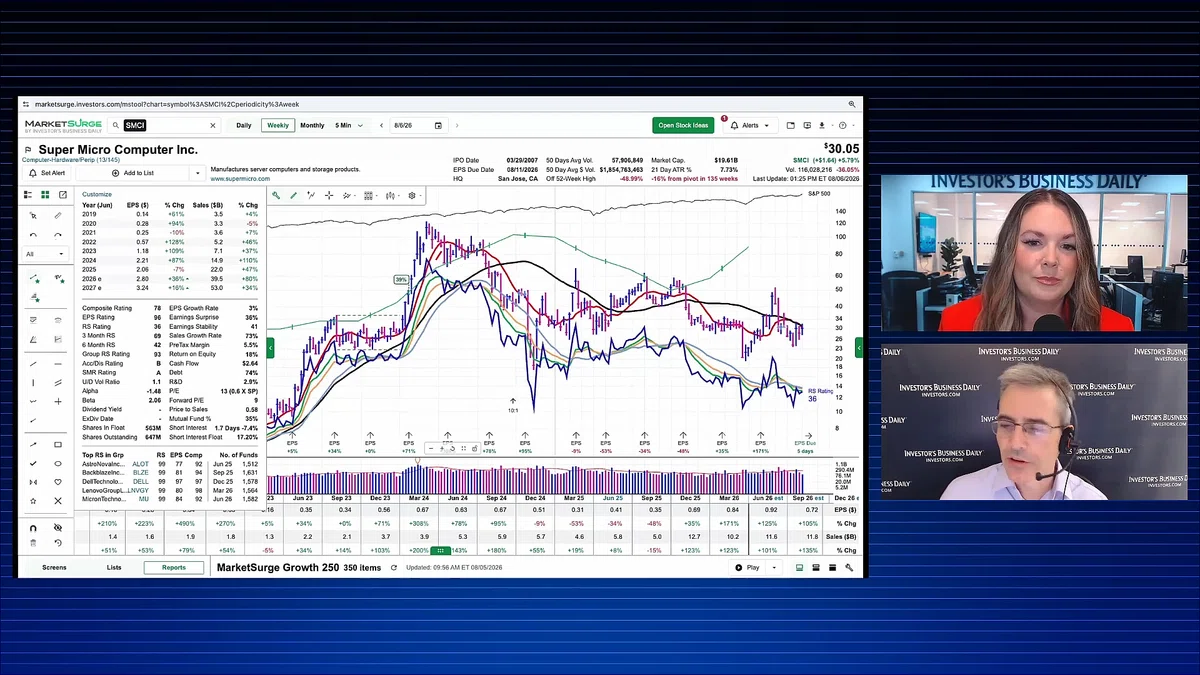
Task: Open the Reports tab
Action: click(174, 567)
